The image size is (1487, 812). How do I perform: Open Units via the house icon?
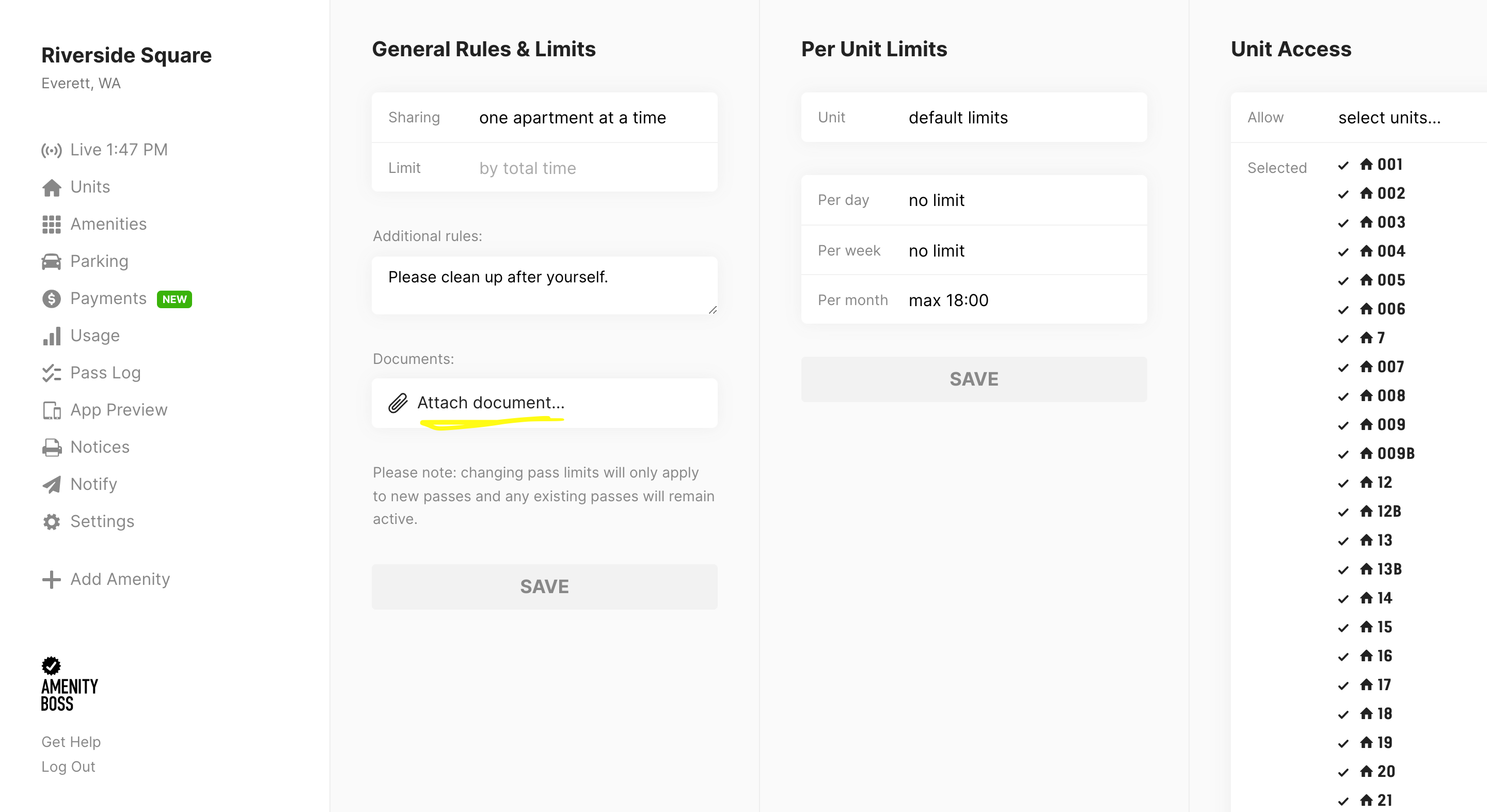click(x=52, y=187)
